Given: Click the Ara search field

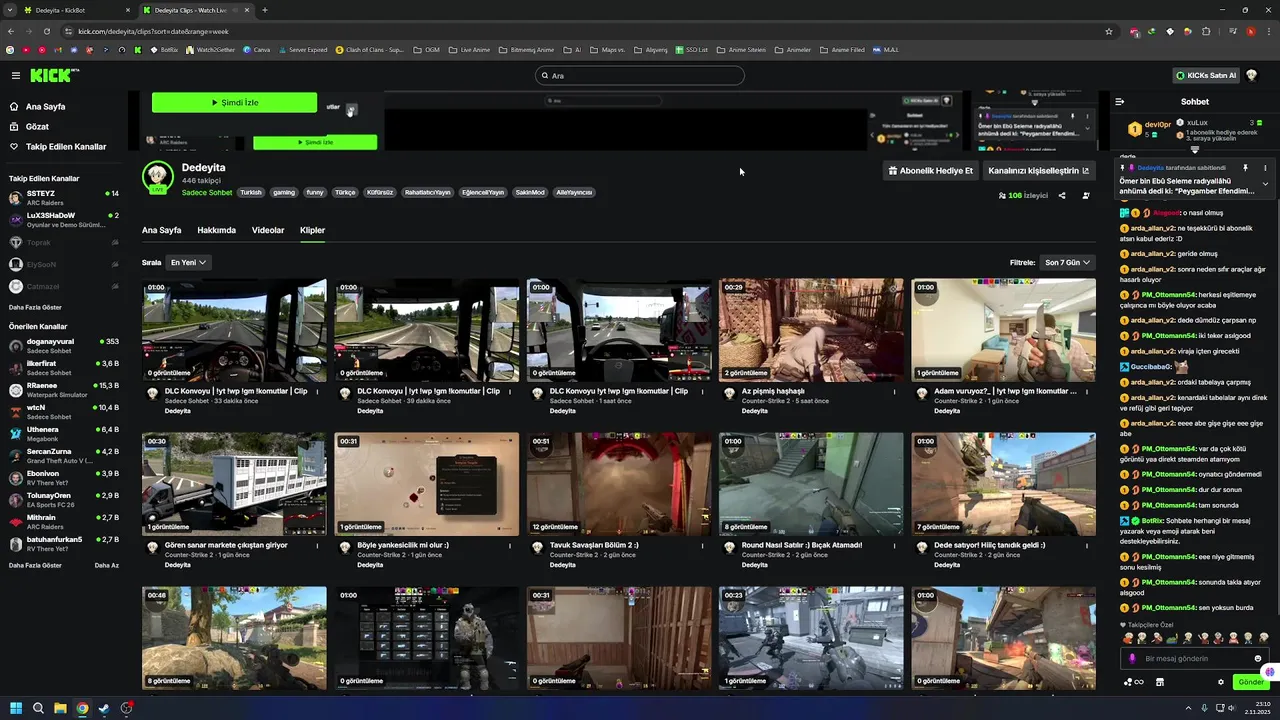Looking at the screenshot, I should 640,75.
